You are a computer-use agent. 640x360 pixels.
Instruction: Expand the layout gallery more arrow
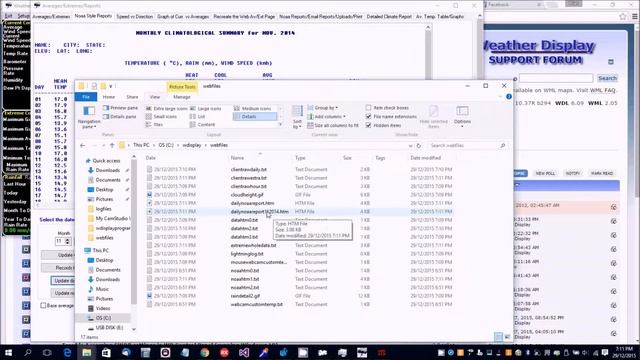tap(280, 124)
